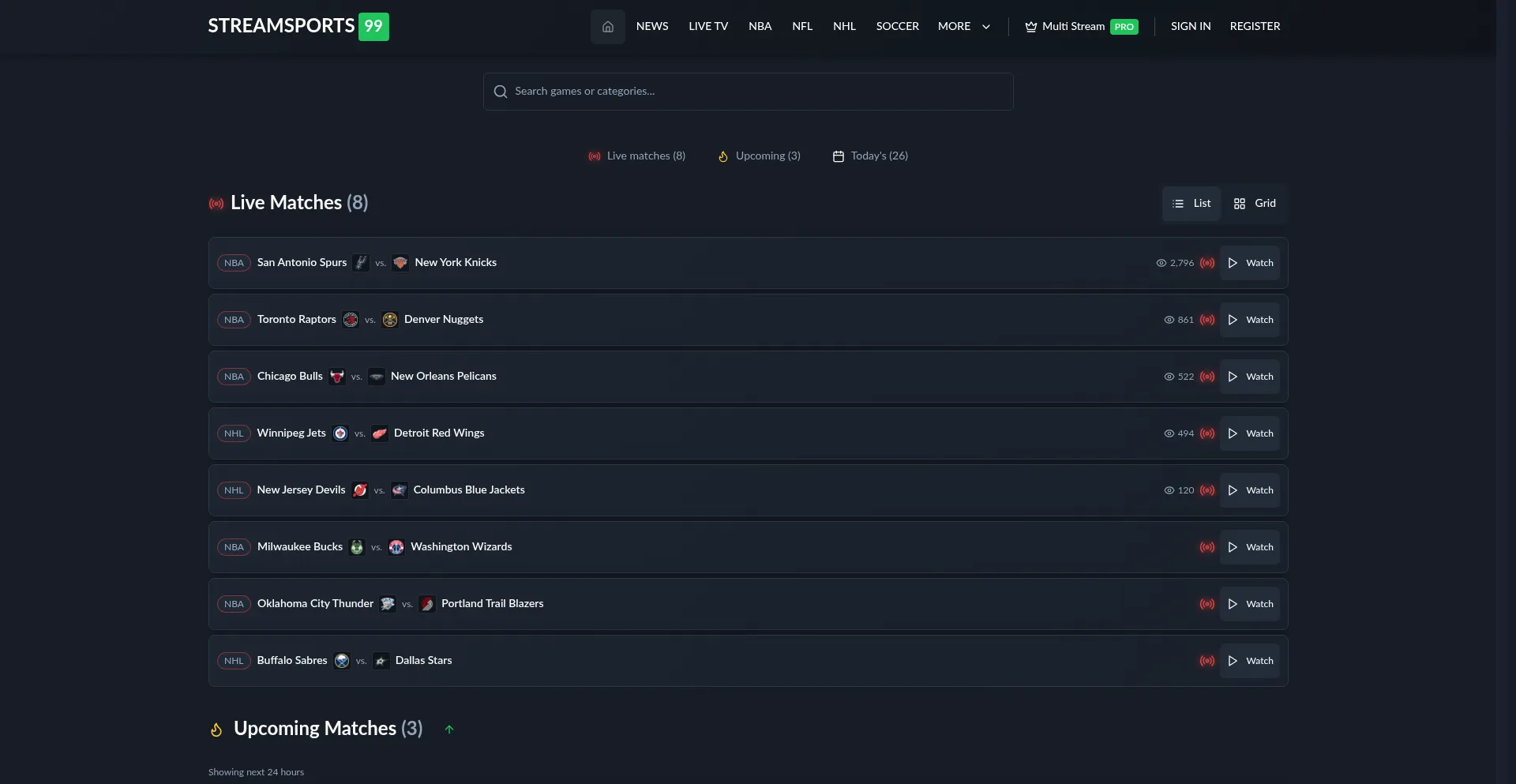Watch Raptors vs Nuggets game
The image size is (1516, 784).
pyautogui.click(x=1250, y=320)
